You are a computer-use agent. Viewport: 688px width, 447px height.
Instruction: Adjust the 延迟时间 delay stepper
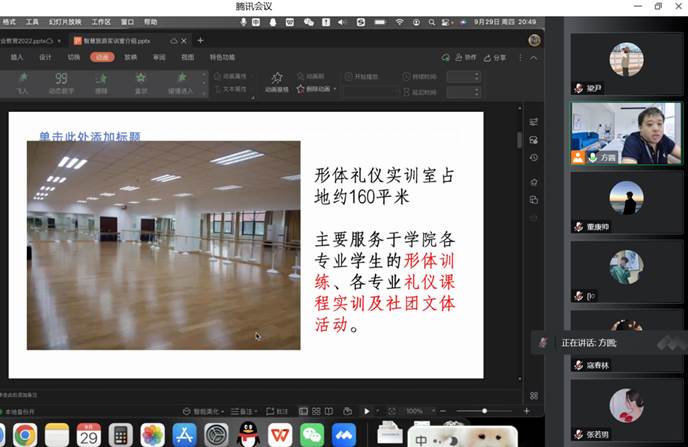(x=477, y=92)
